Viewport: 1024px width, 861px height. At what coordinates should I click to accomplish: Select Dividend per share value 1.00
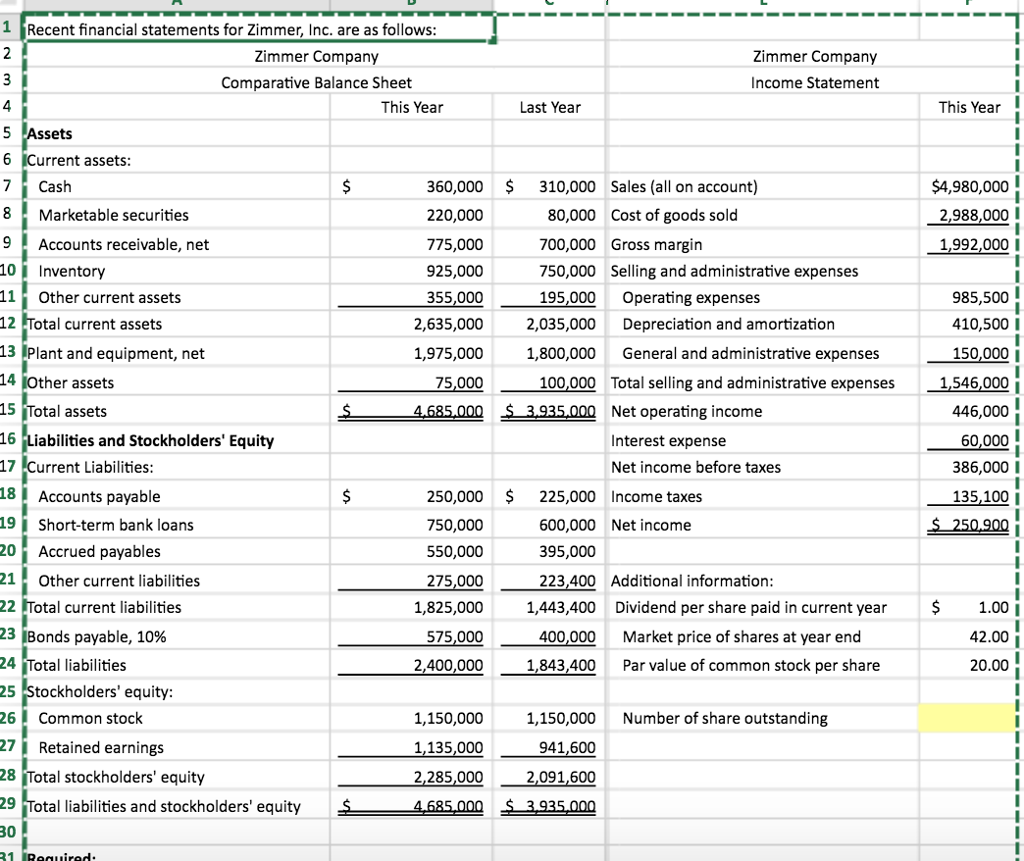[993, 608]
